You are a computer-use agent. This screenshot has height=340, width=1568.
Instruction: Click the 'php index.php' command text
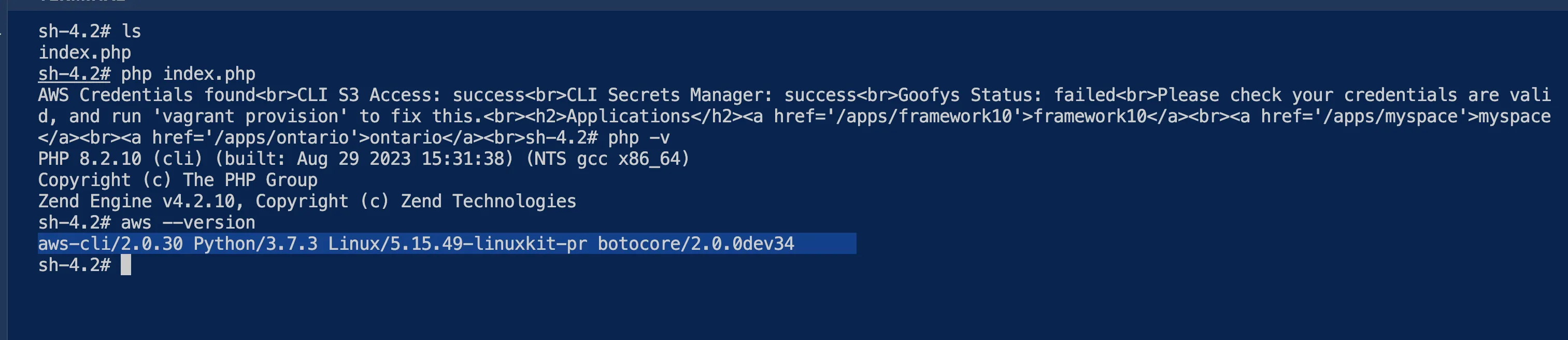(188, 74)
